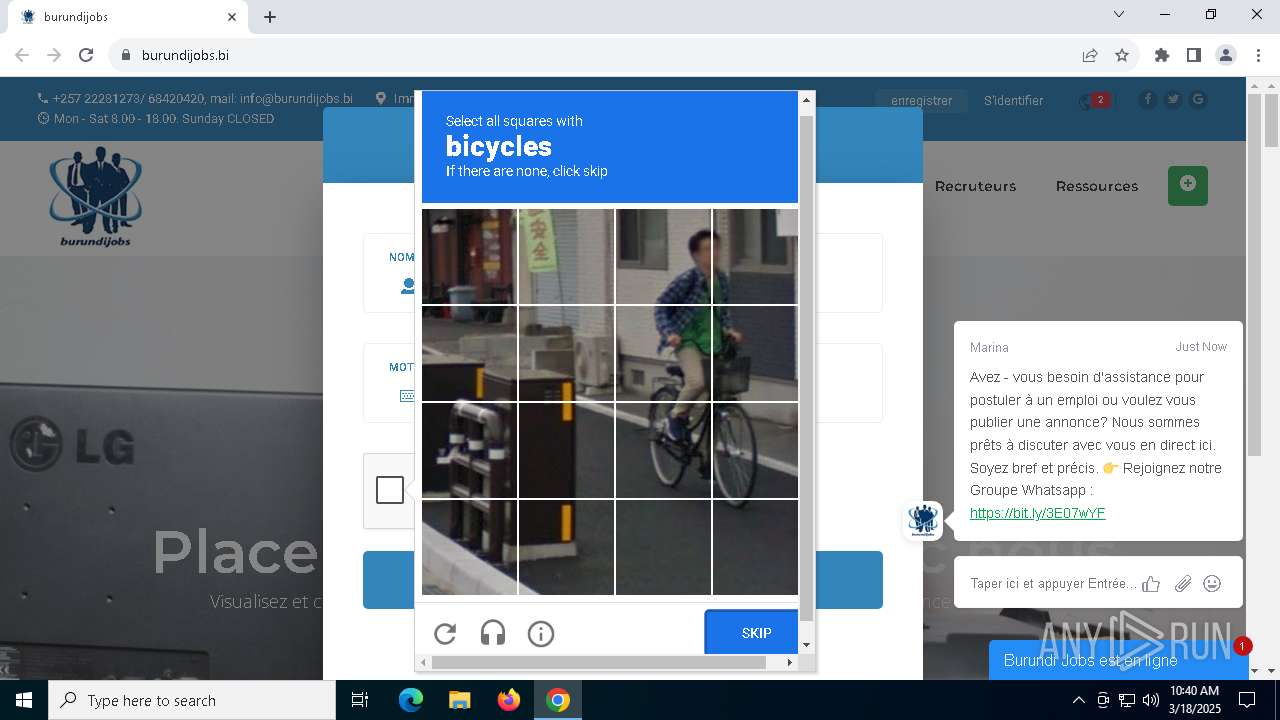
Task: Click the burundijobs logo
Action: (96, 197)
